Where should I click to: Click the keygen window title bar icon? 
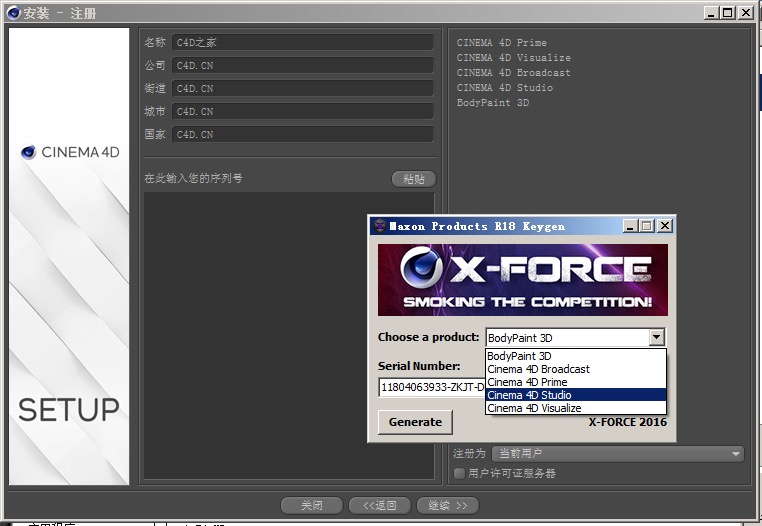(x=380, y=226)
